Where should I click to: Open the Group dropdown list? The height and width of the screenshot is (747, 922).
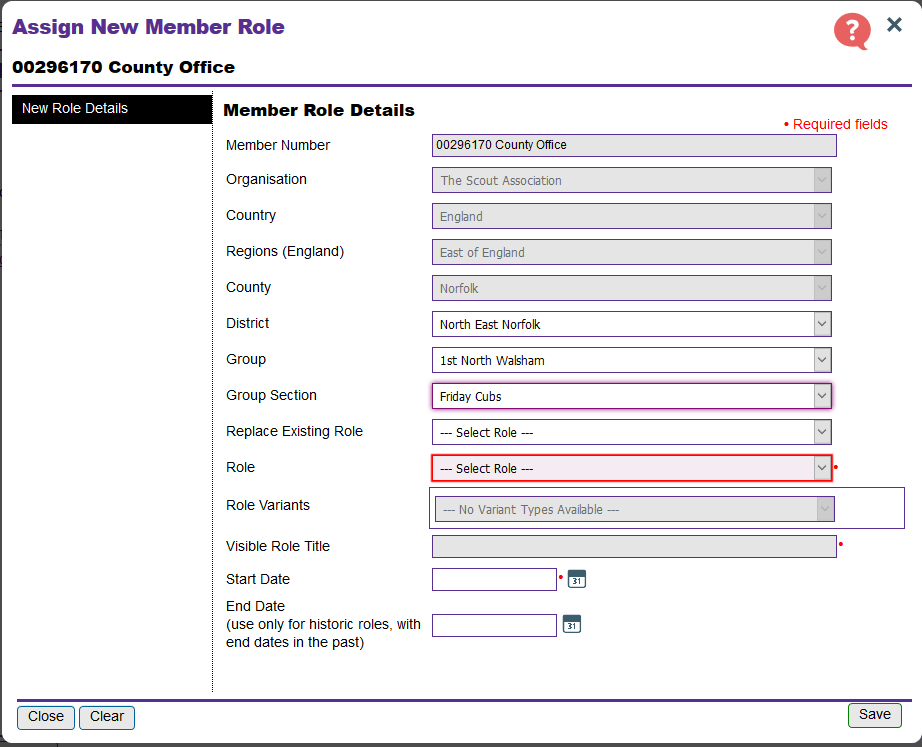(631, 360)
